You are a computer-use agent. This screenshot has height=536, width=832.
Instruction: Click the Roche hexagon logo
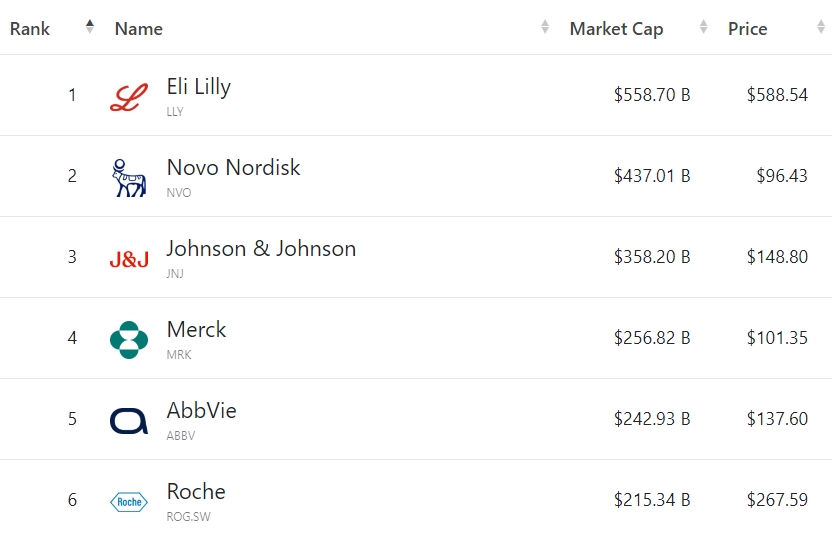pos(128,501)
